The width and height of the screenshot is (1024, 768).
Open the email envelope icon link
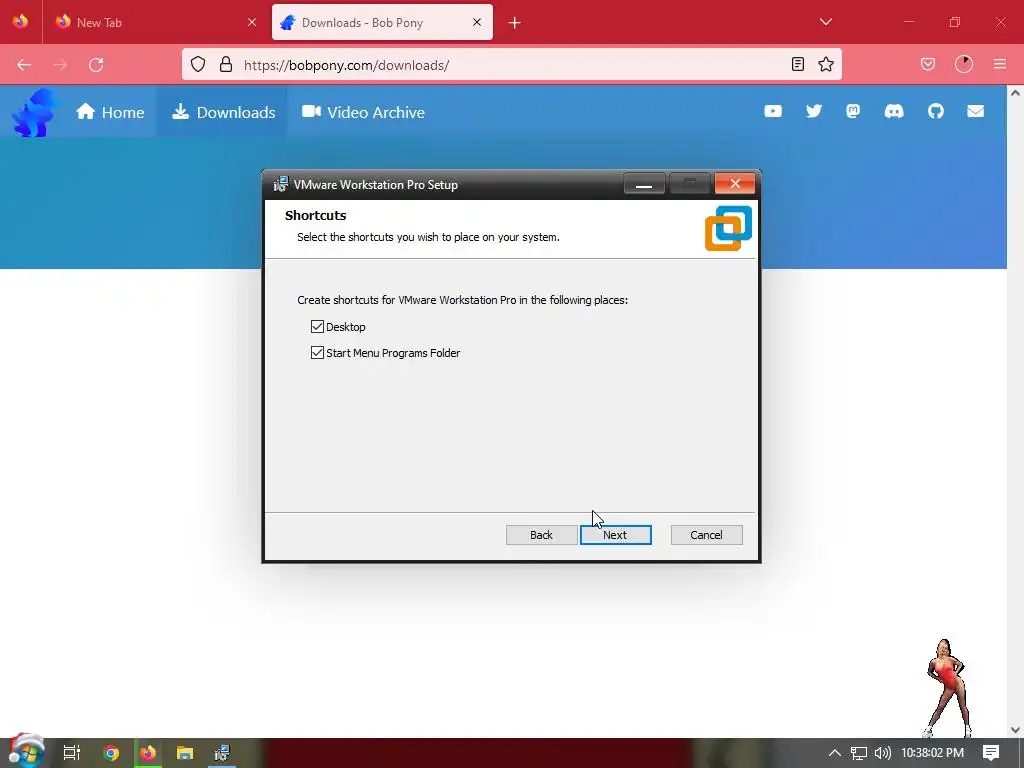tap(975, 111)
